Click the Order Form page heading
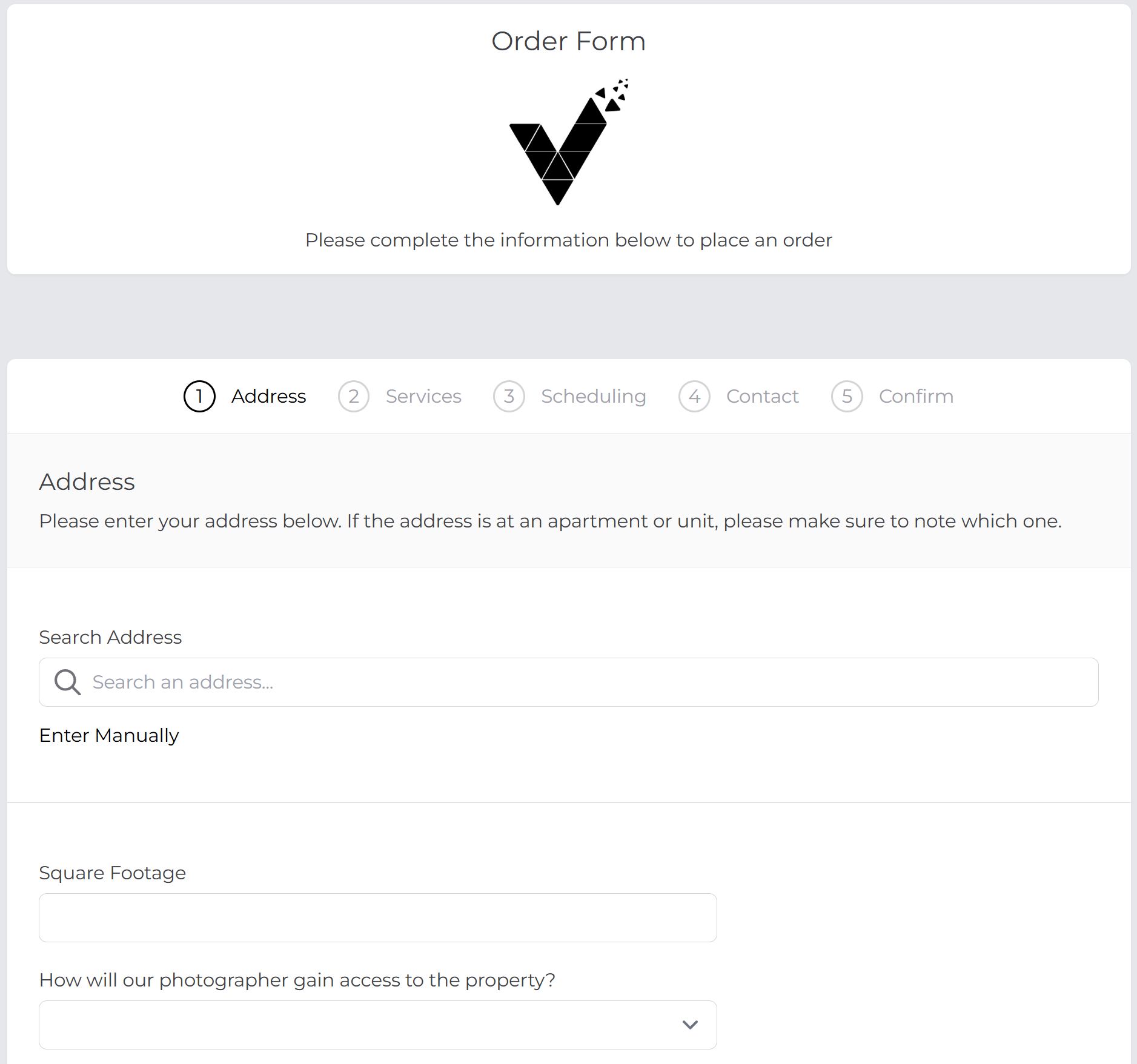 coord(568,41)
